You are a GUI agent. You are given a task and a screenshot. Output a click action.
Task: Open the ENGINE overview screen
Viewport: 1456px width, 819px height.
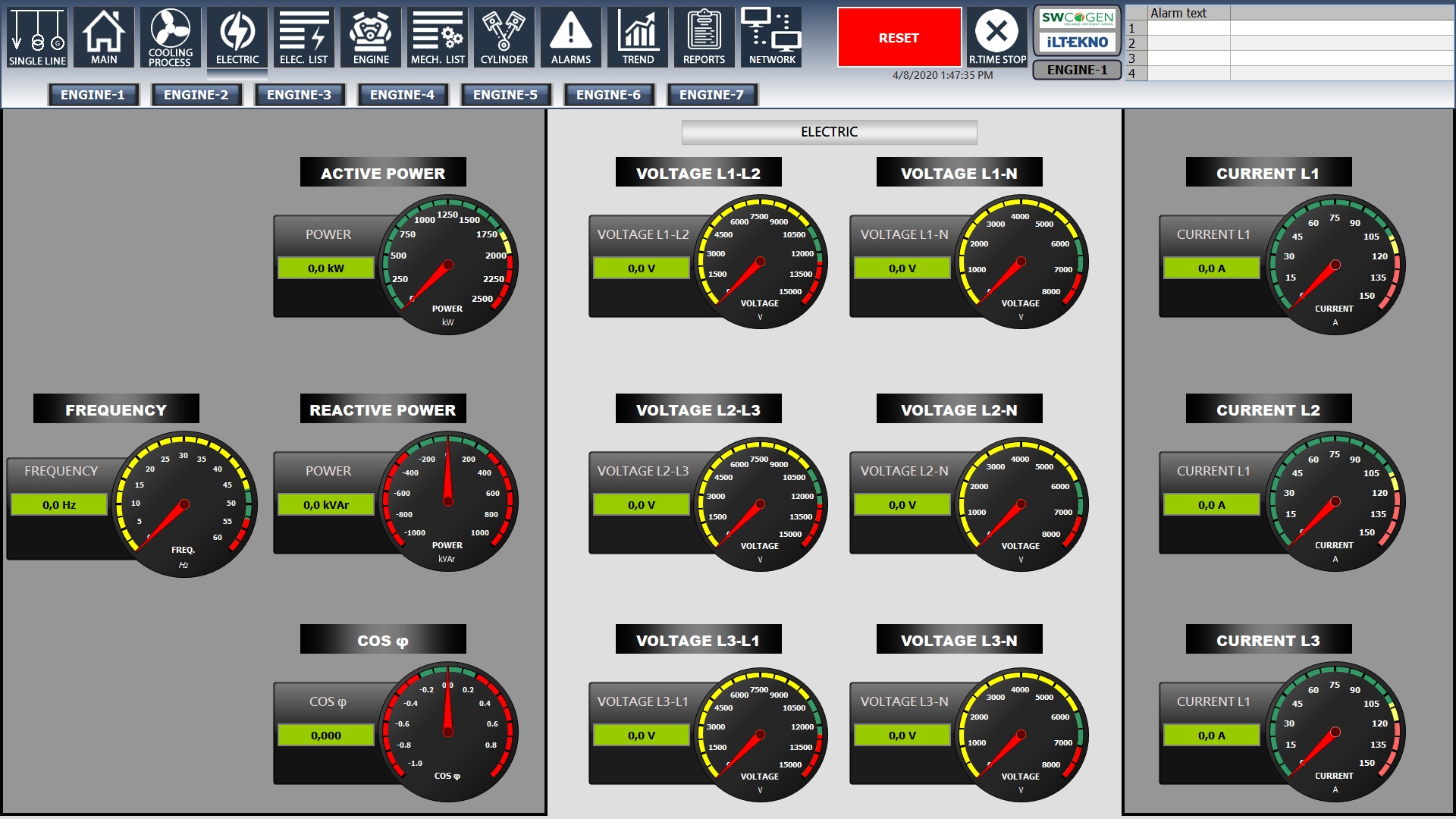(x=370, y=36)
